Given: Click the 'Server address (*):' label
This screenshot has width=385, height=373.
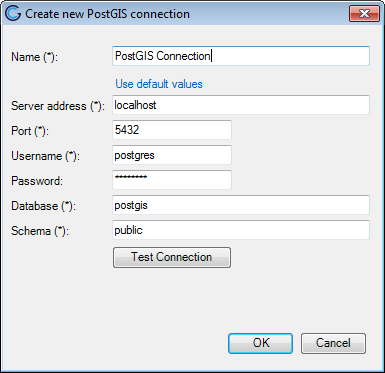Looking at the screenshot, I should (58, 106).
